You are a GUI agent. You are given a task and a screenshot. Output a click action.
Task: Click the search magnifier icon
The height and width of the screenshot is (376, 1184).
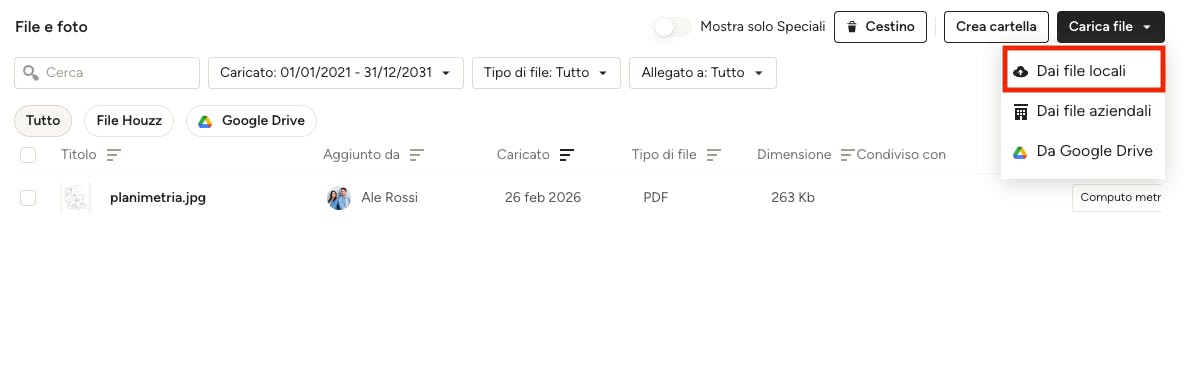click(31, 73)
